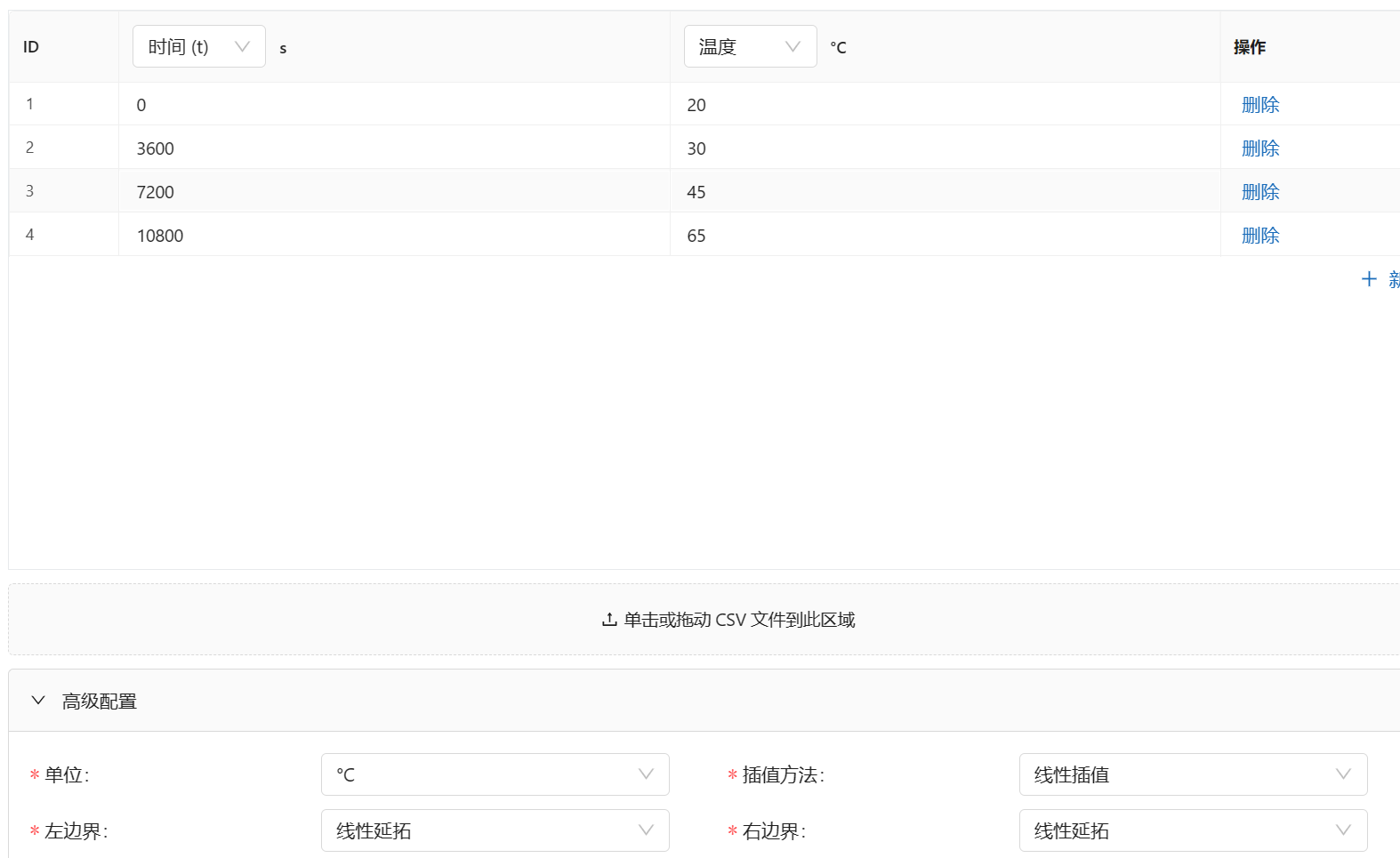Screen dimensions: 1400x858
Task: Open the 时间 (t) column dropdown
Action: tap(198, 46)
